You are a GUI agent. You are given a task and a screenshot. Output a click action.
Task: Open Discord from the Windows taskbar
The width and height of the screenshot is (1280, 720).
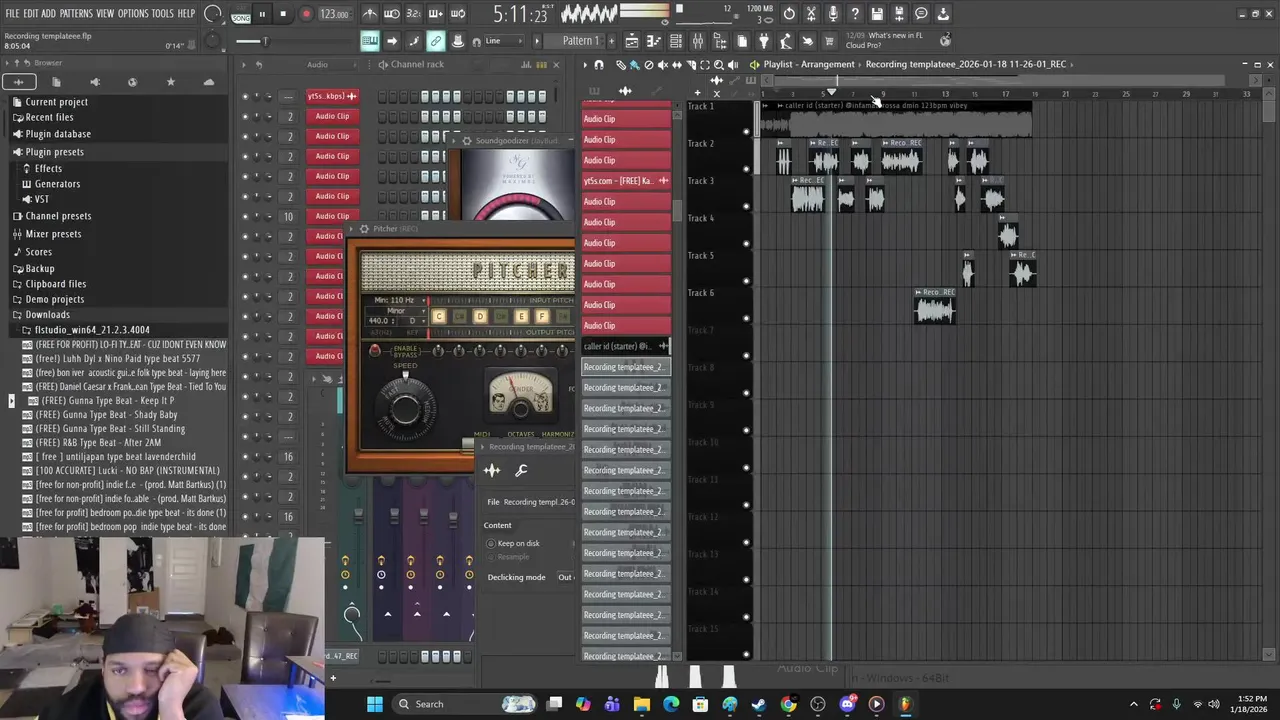click(x=848, y=704)
